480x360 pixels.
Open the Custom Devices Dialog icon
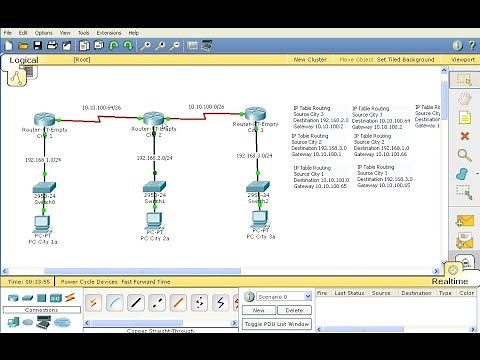click(x=207, y=45)
